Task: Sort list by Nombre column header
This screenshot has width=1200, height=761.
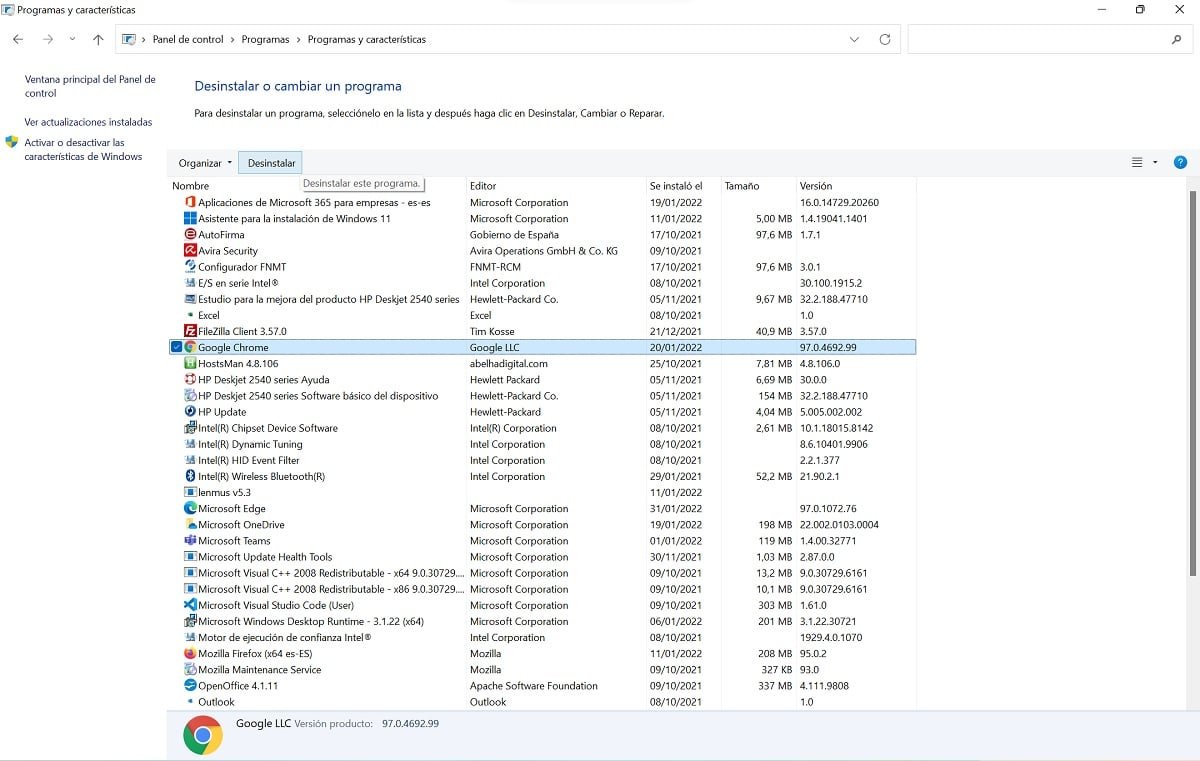Action: 191,186
